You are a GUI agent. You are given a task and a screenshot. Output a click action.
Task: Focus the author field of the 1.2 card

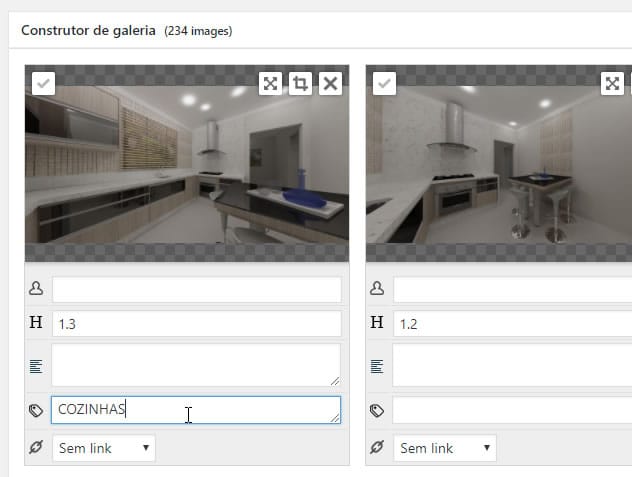[x=512, y=290]
